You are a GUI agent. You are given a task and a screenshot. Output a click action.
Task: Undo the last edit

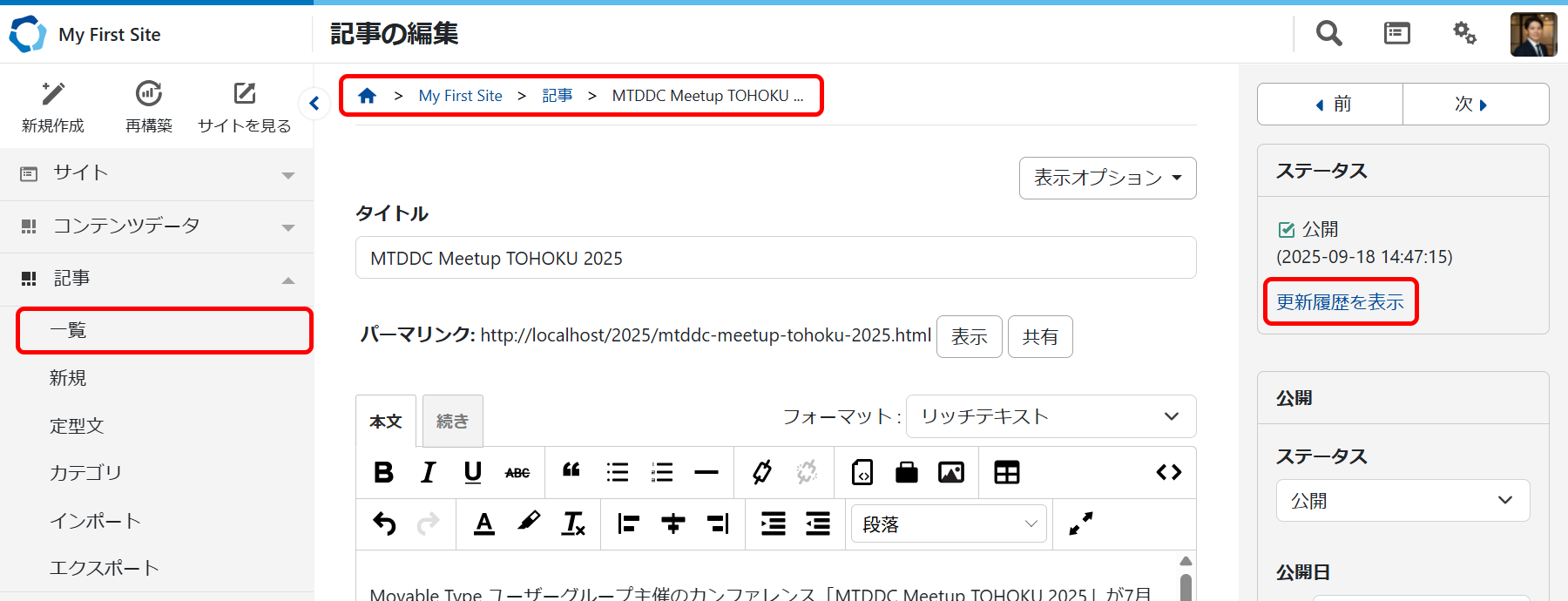pyautogui.click(x=384, y=523)
